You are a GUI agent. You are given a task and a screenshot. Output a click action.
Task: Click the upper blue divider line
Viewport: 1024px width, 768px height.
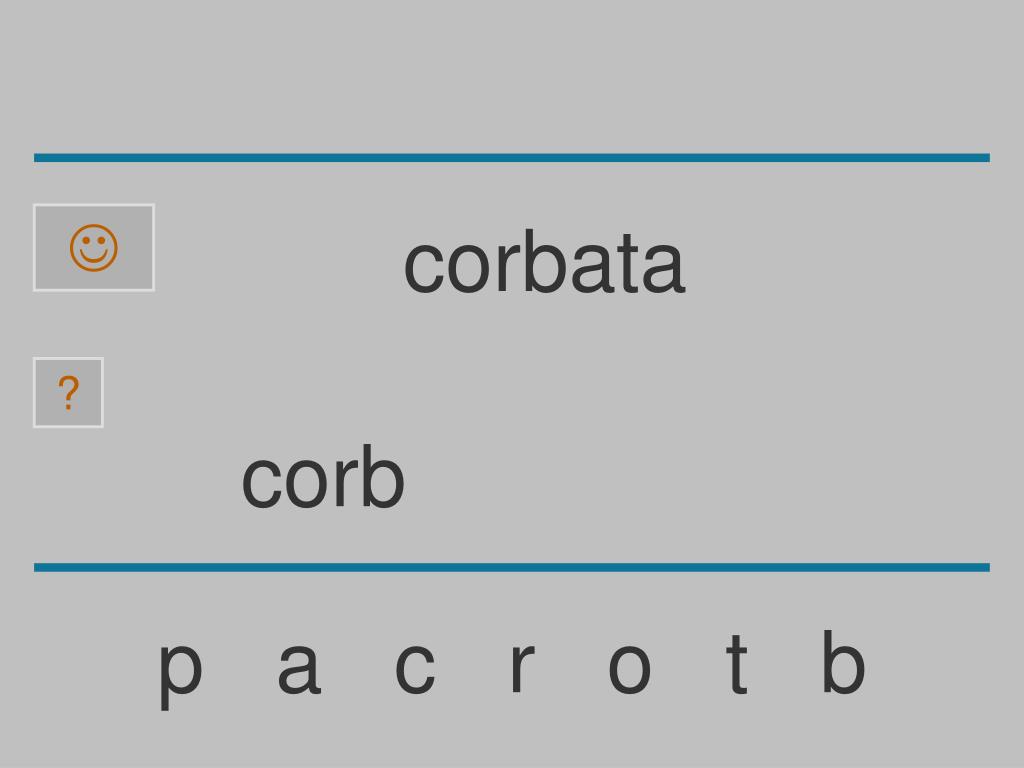coord(512,157)
